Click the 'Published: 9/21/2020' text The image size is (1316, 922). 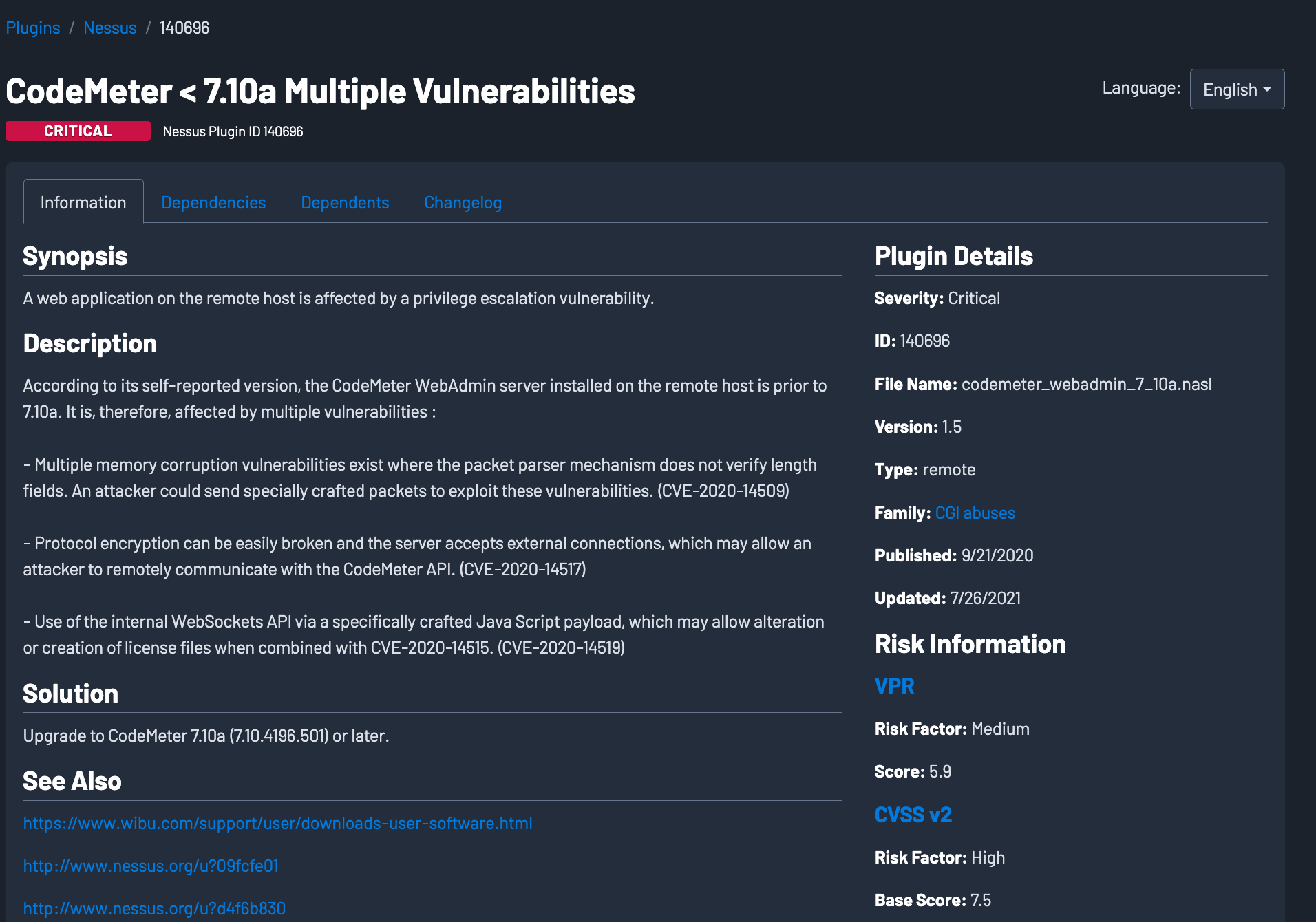pyautogui.click(x=954, y=555)
